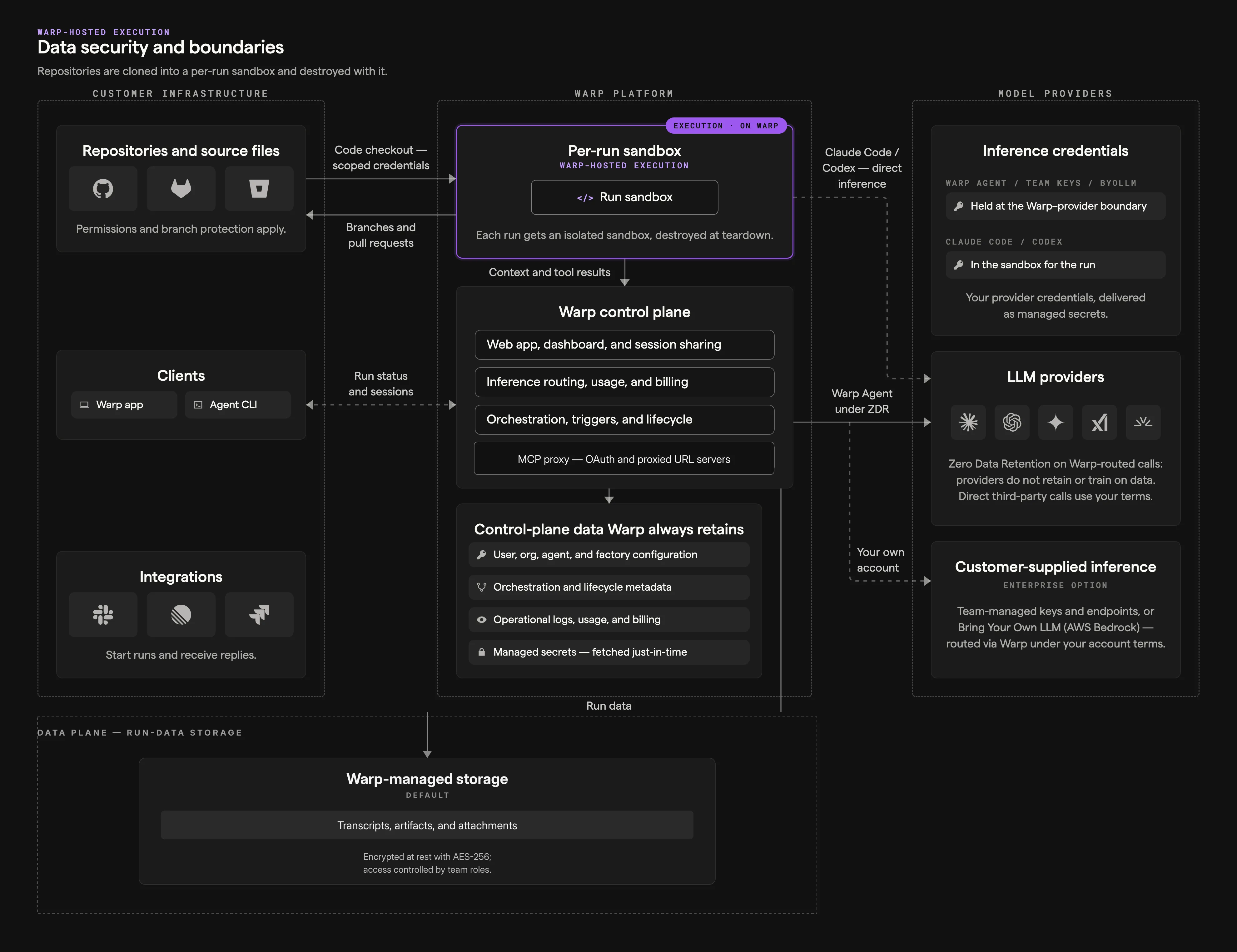Click the Jira icon under Integrations
Viewport: 1237px width, 952px height.
pos(259,614)
